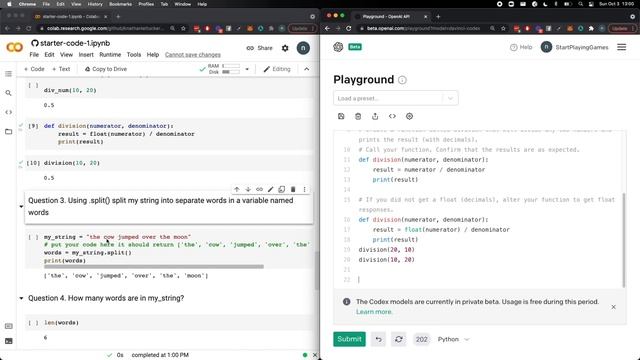Collapse the Question 3 section
640x360 pixels.
[21, 207]
